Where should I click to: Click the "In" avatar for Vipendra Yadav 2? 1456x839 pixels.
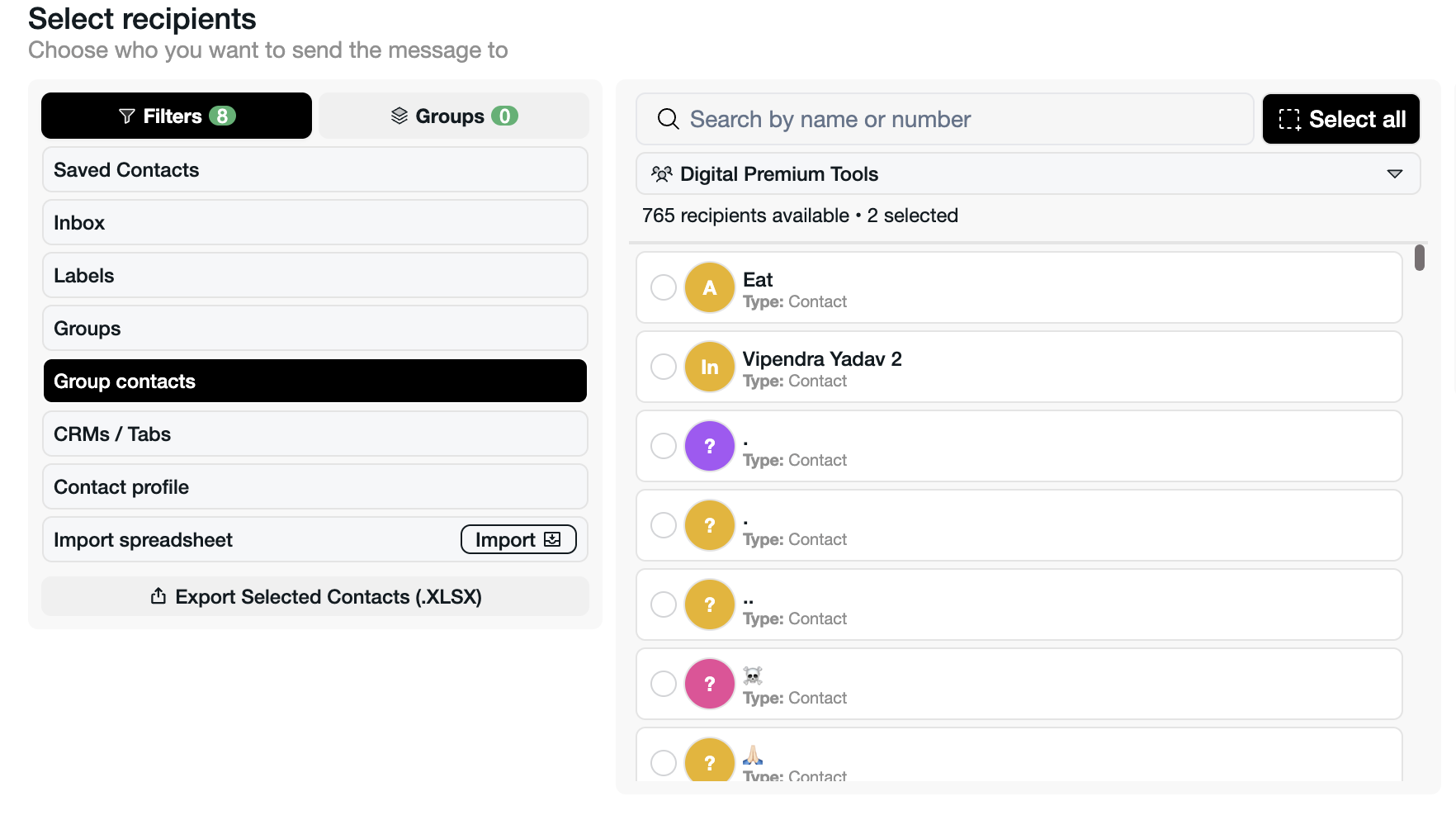tap(709, 367)
